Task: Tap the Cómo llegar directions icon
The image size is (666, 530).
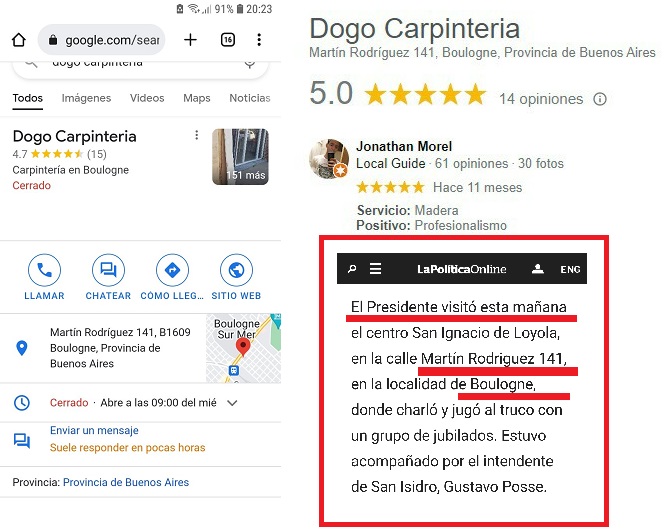Action: click(172, 270)
